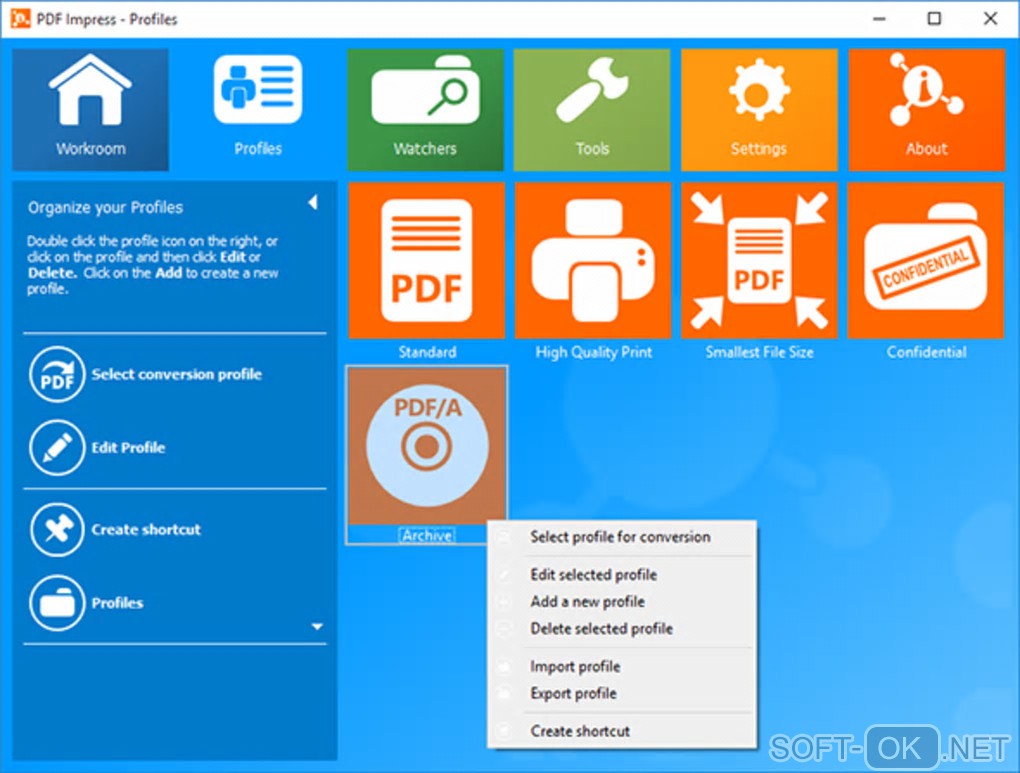Click the Smallest File Size label text
Viewport: 1020px width, 773px height.
(759, 352)
